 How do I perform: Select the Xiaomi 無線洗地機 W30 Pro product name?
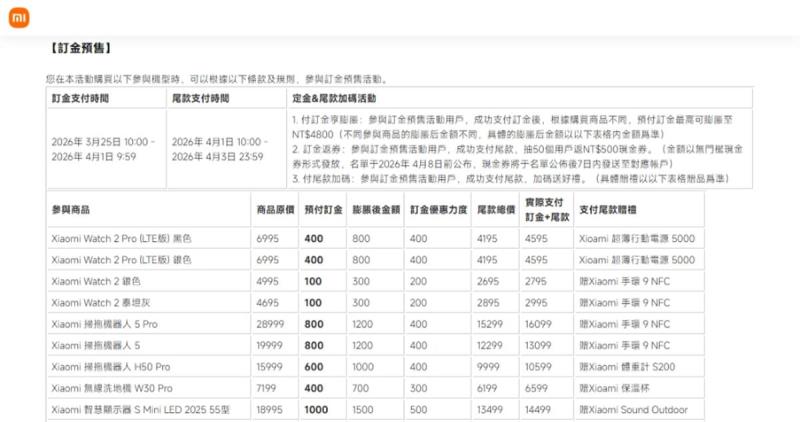112,389
